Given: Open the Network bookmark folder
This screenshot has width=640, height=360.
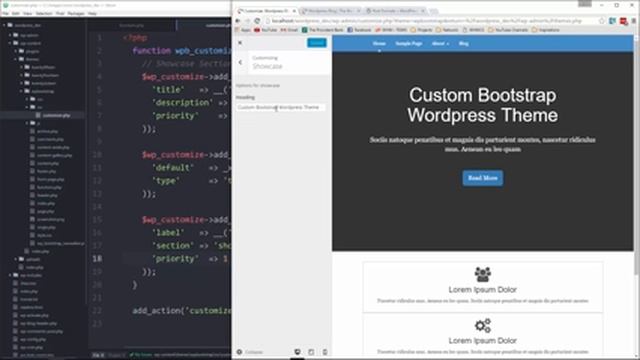Looking at the screenshot, I should click(x=447, y=30).
